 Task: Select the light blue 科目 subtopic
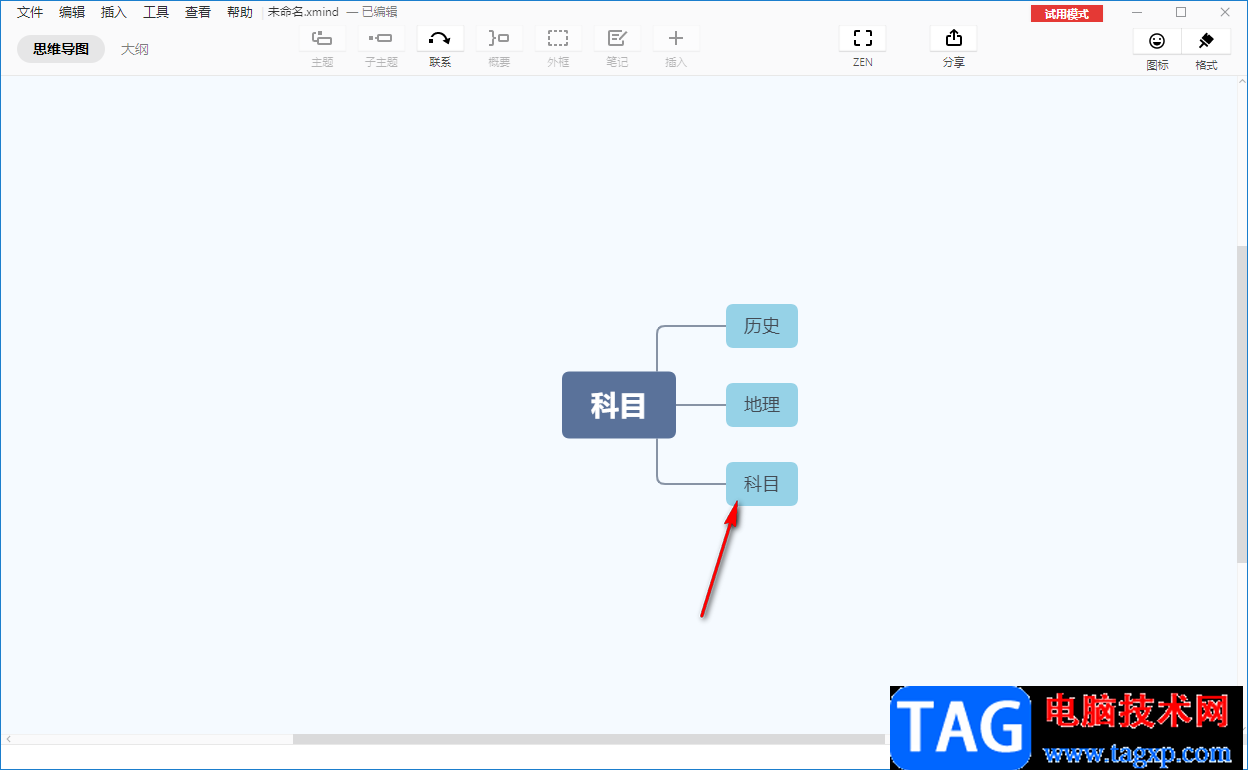(762, 484)
